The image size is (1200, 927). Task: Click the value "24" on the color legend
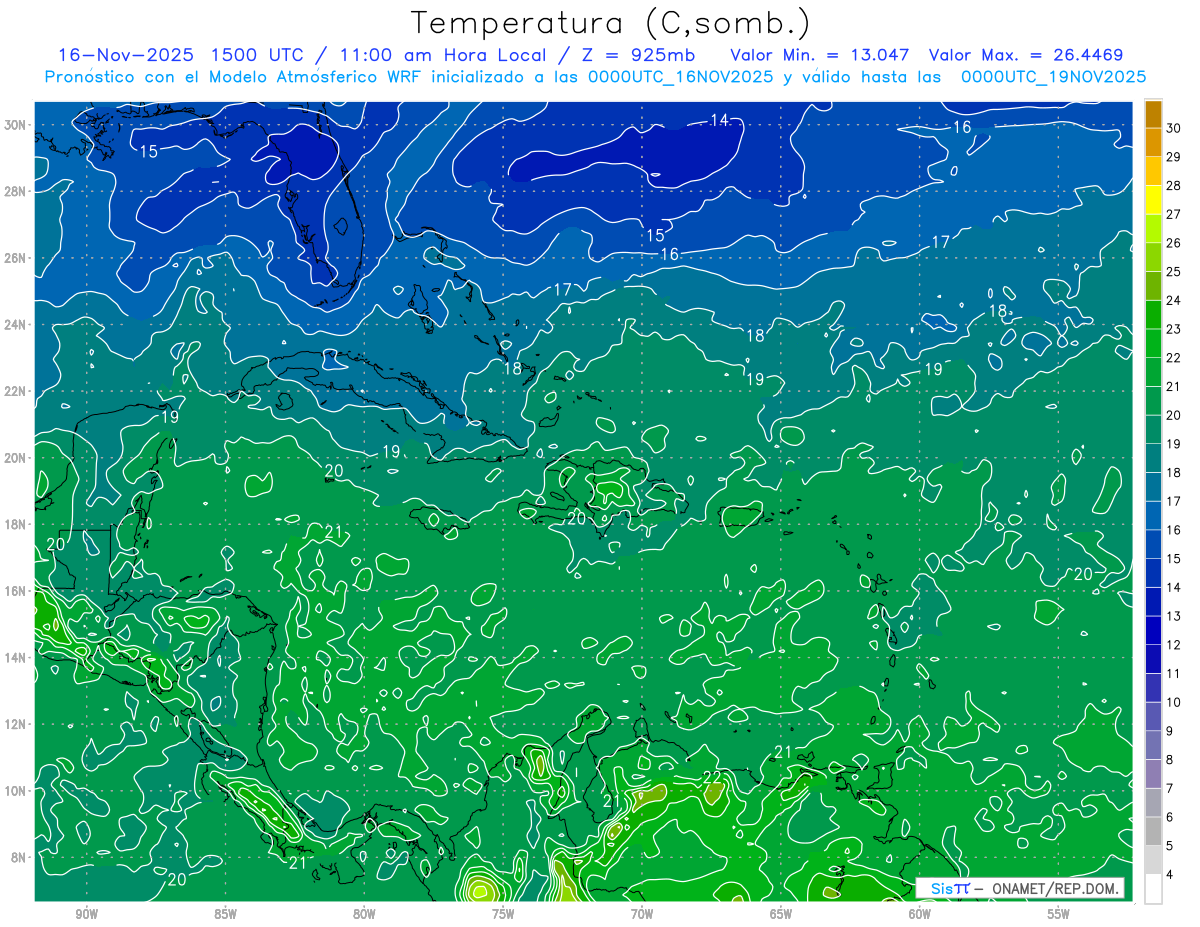(x=1173, y=300)
